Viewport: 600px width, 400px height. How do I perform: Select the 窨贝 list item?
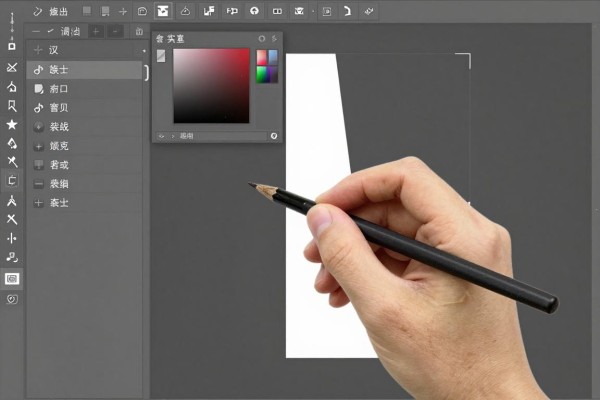84,108
